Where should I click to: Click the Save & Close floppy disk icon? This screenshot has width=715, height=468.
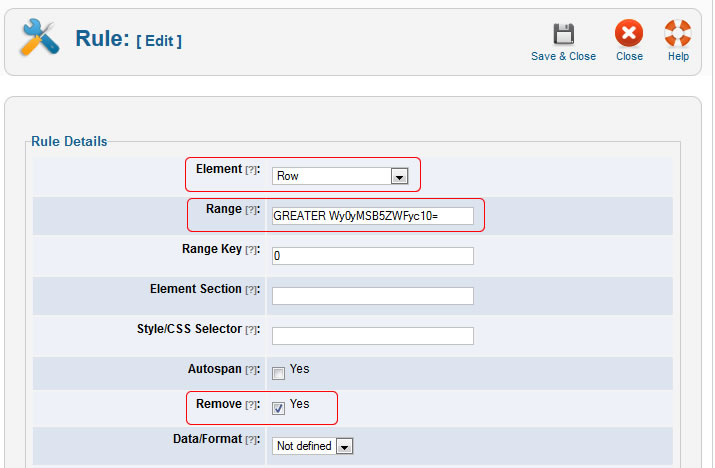(563, 35)
